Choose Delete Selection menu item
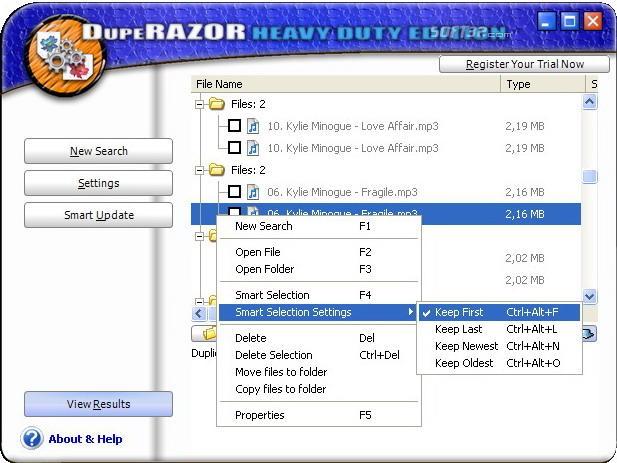617x463 pixels. coord(320,355)
